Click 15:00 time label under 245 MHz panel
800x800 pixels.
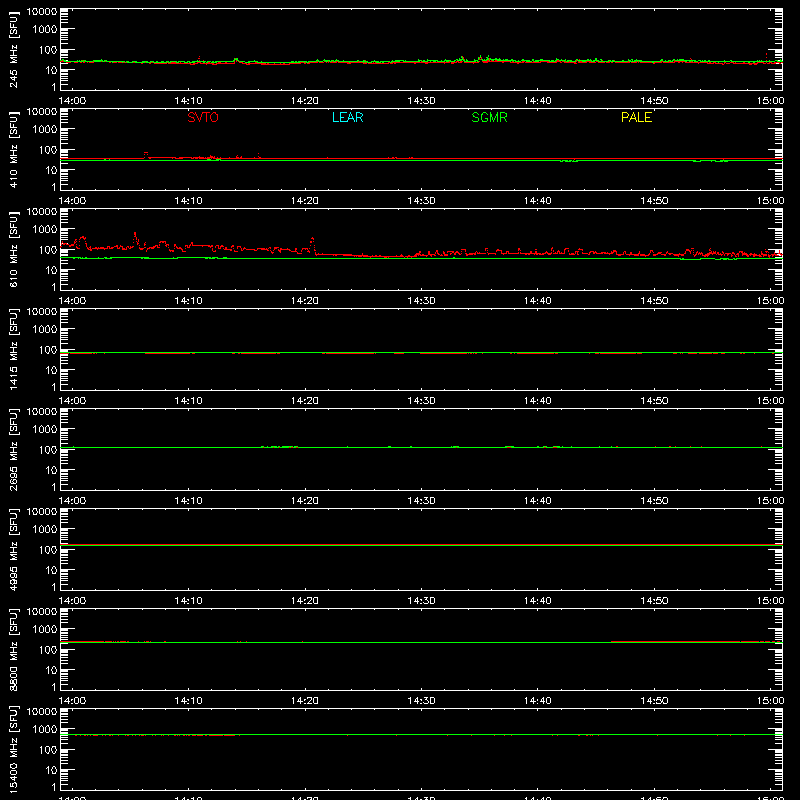click(770, 101)
